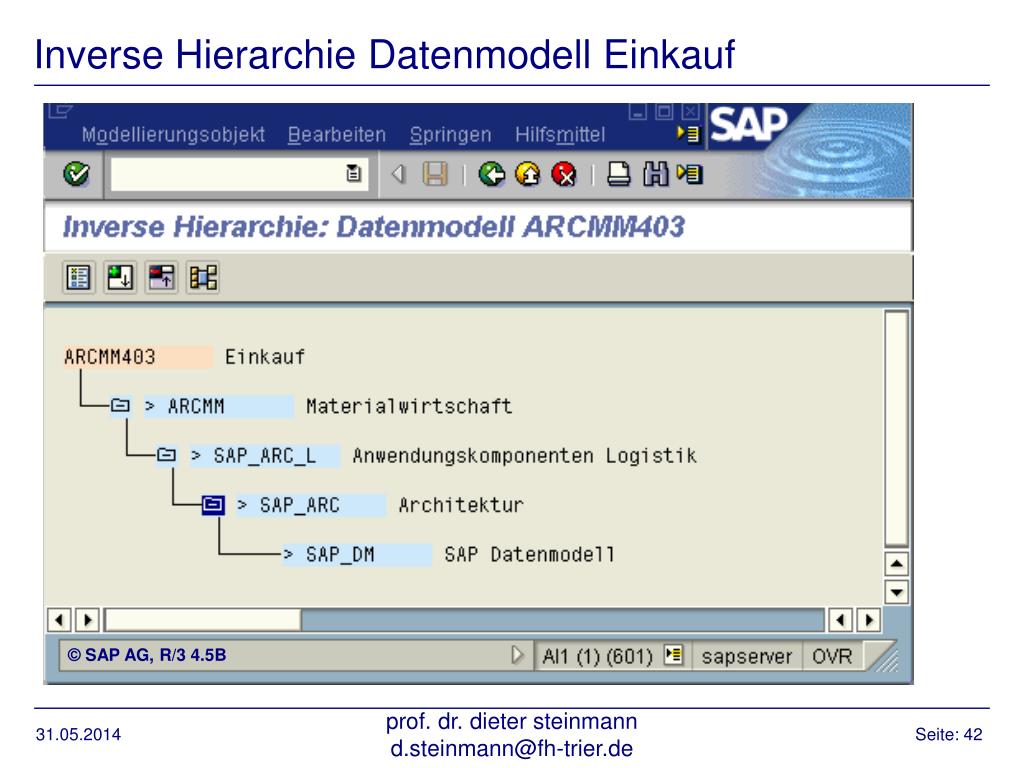Click the hierarchy structure toolbar icon

(x=203, y=278)
